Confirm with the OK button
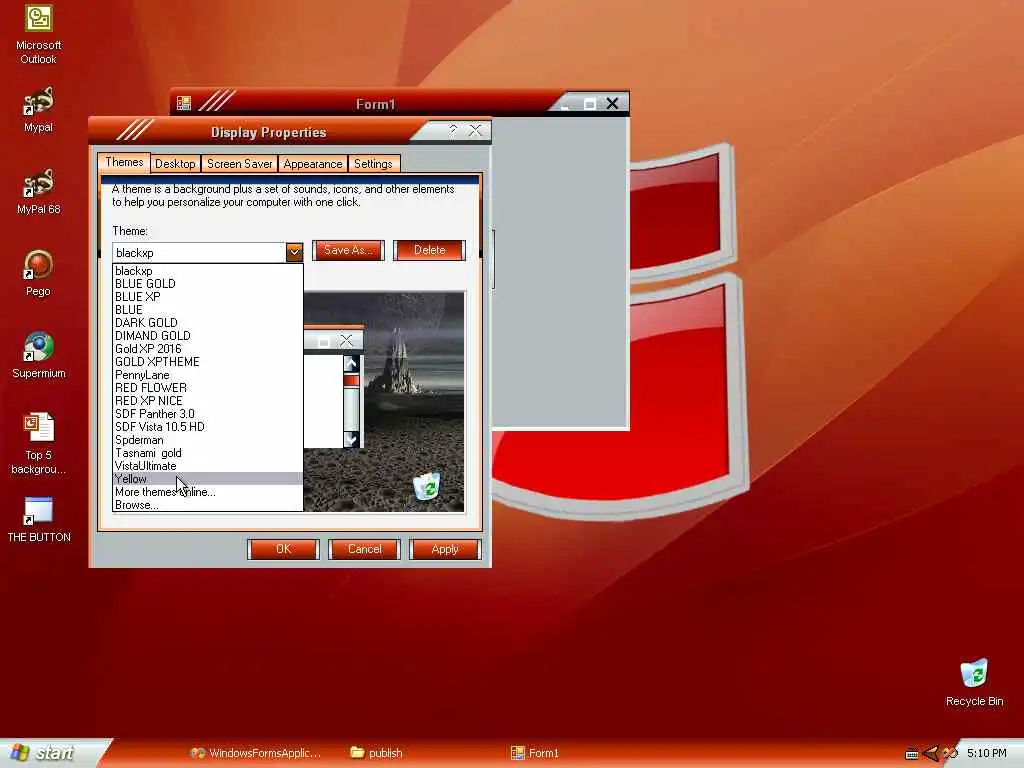The image size is (1024, 768). point(283,549)
